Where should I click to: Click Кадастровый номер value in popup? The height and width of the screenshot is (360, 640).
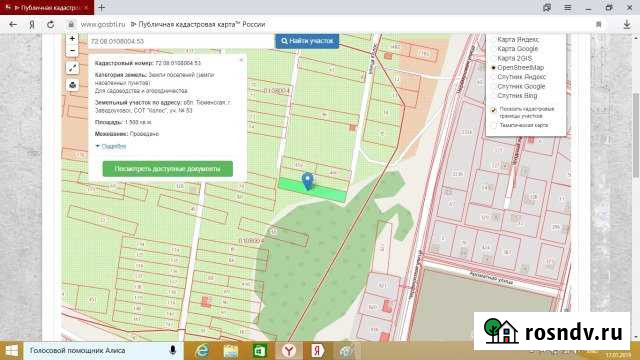[x=178, y=63]
